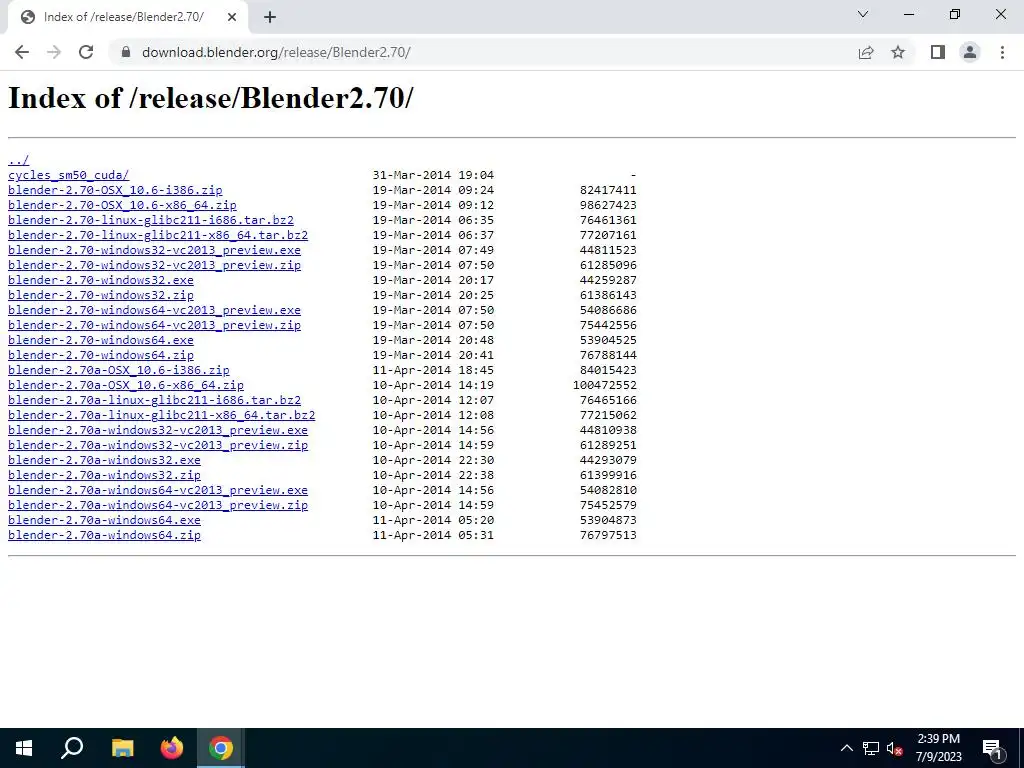Open the Chrome profile menu
Viewport: 1024px width, 768px height.
(970, 52)
